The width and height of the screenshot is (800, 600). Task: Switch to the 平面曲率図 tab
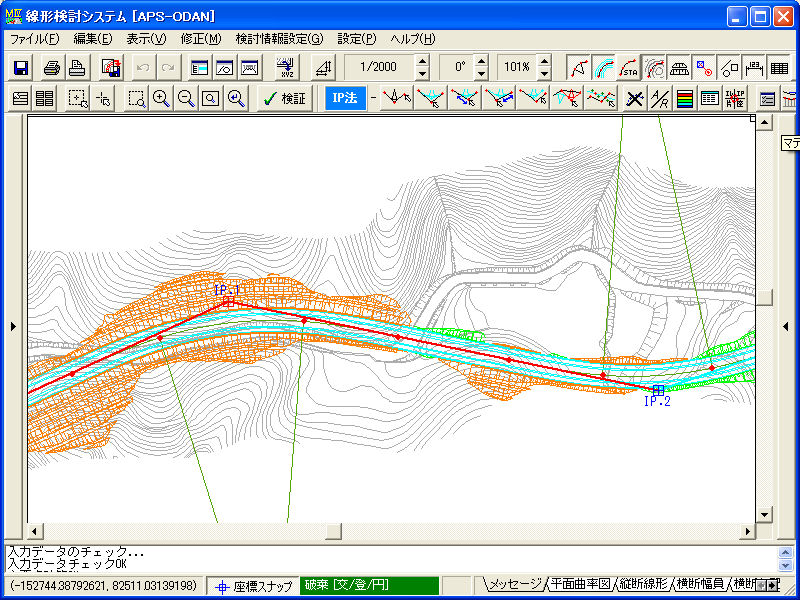coord(580,584)
